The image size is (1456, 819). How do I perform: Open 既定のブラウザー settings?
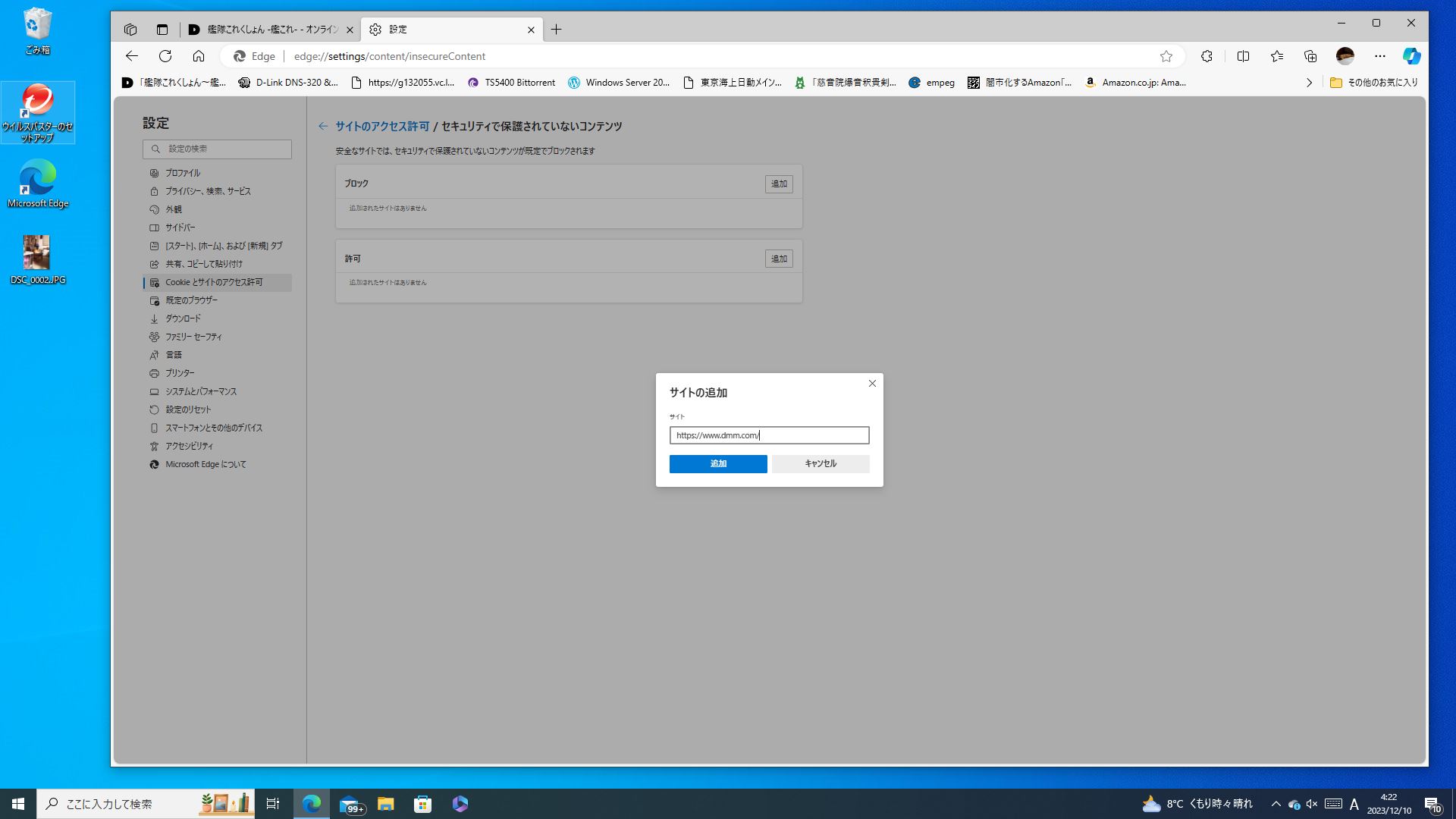[217, 300]
